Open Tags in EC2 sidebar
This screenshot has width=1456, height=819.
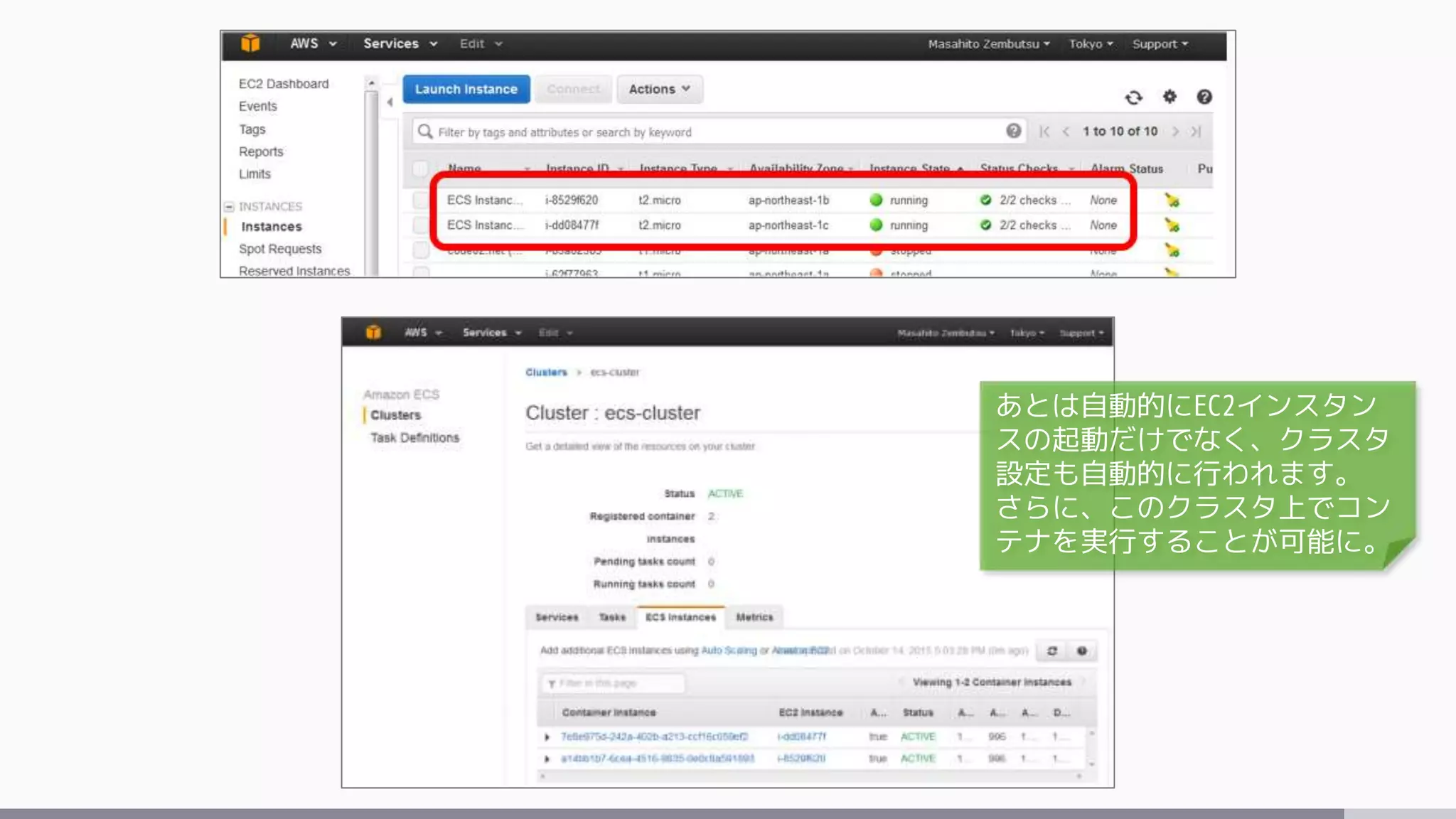pyautogui.click(x=252, y=129)
